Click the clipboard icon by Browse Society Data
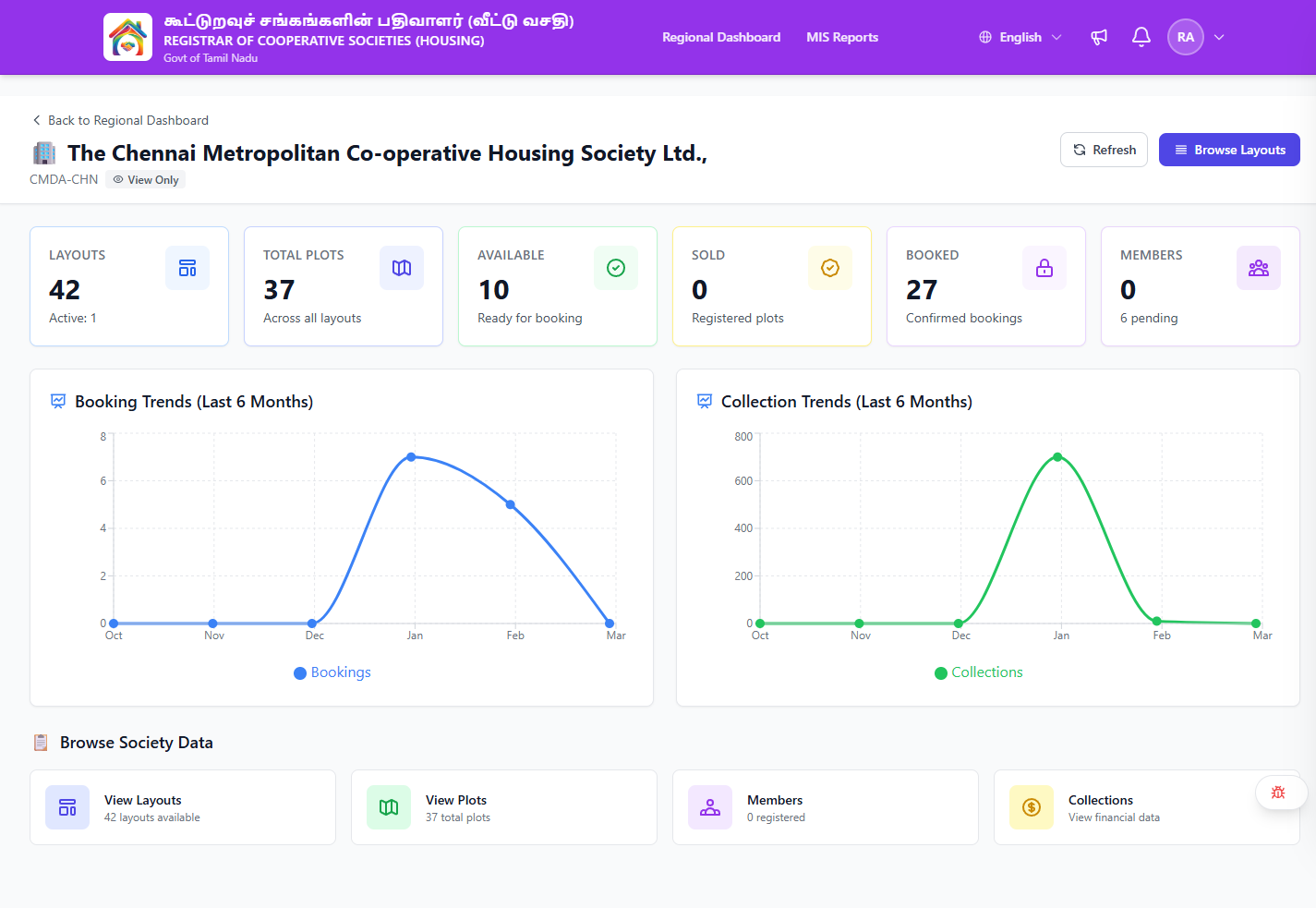Viewport: 1316px width, 908px height. point(41,743)
